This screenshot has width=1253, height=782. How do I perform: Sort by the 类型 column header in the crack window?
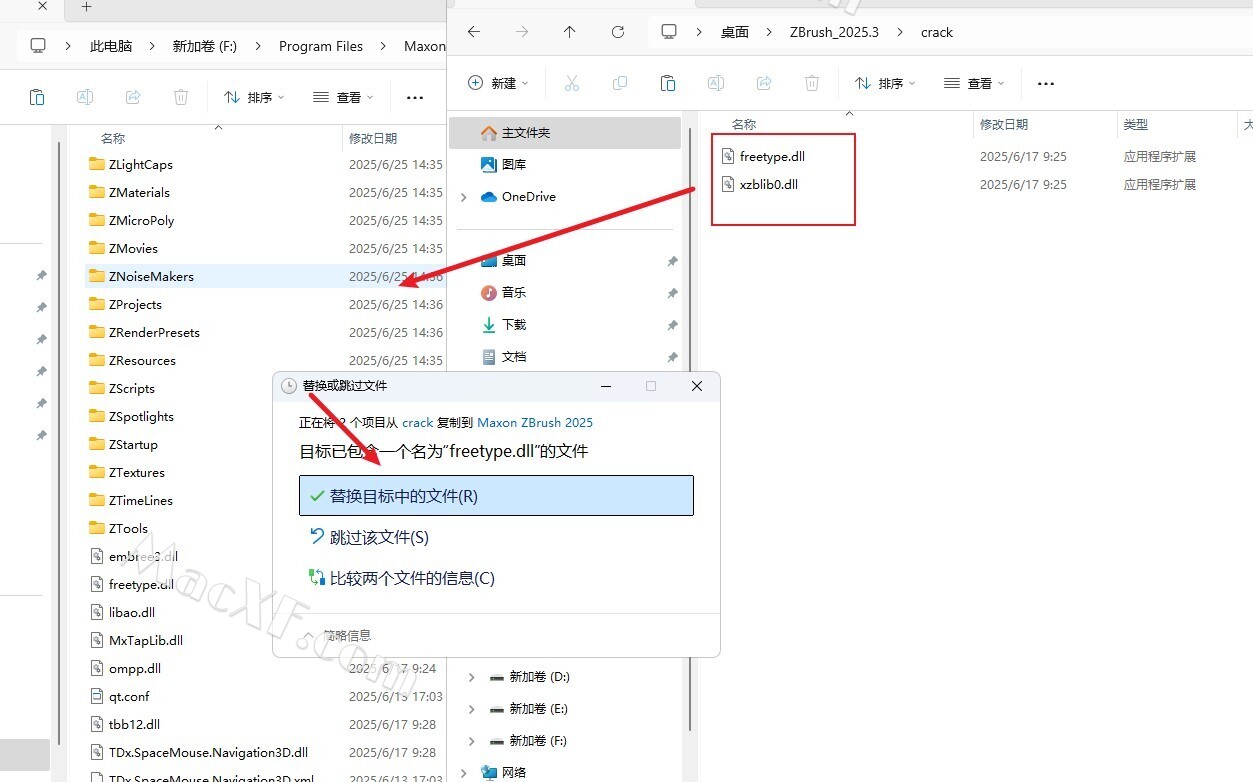tap(1136, 125)
